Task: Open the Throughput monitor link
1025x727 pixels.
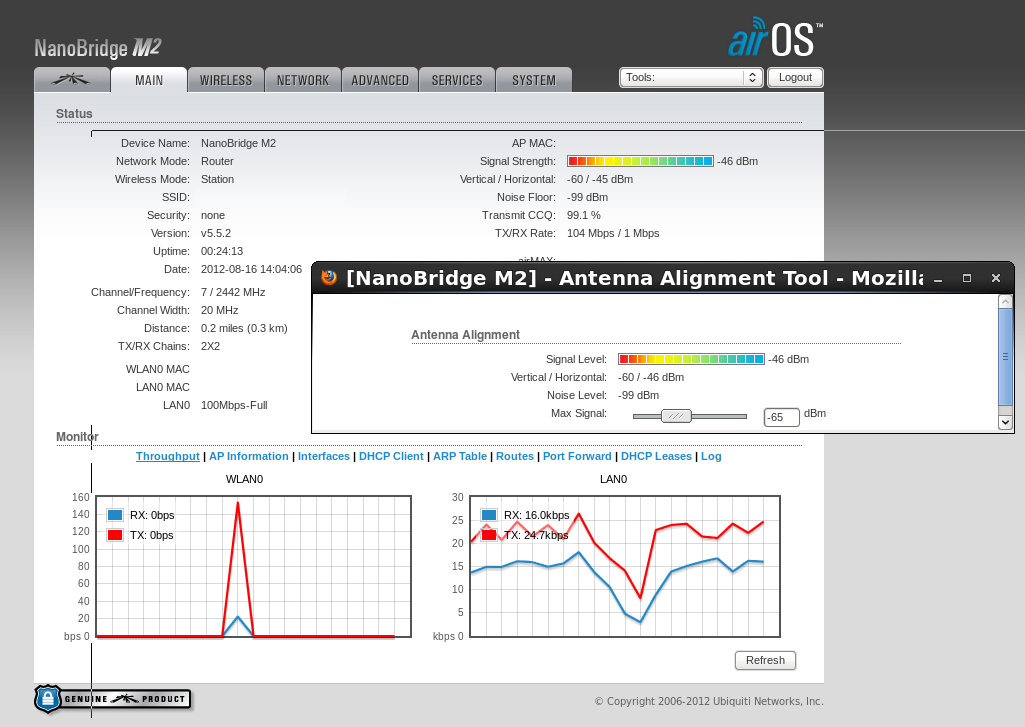Action: 167,456
